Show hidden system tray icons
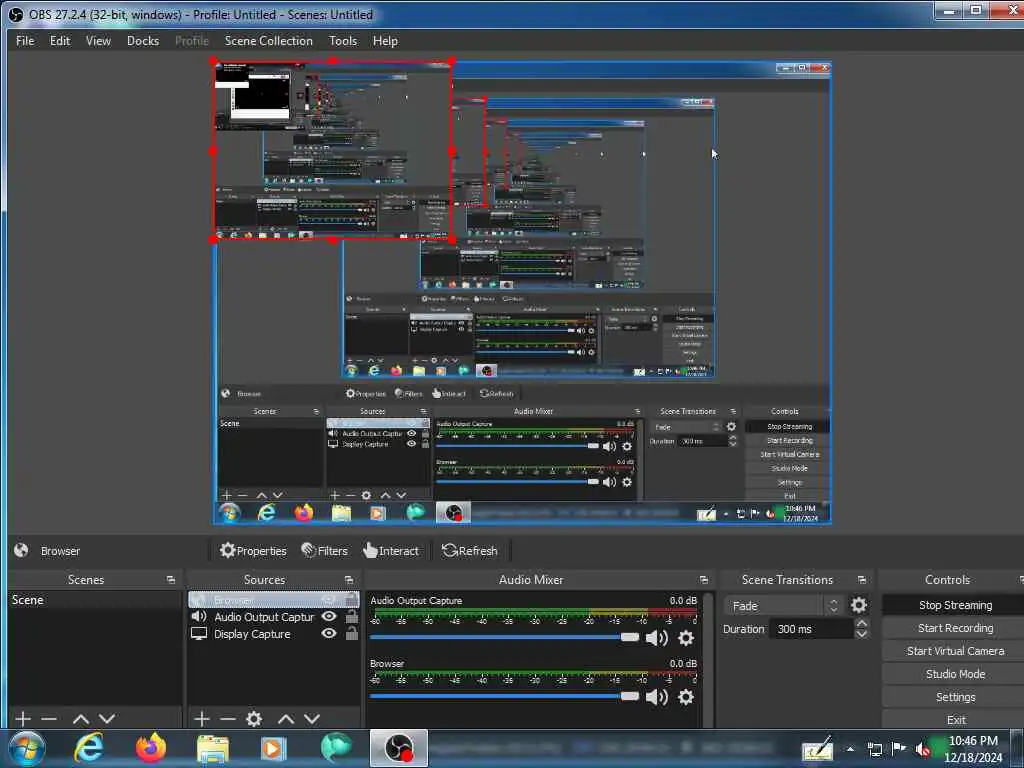This screenshot has height=768, width=1024. tap(850, 749)
